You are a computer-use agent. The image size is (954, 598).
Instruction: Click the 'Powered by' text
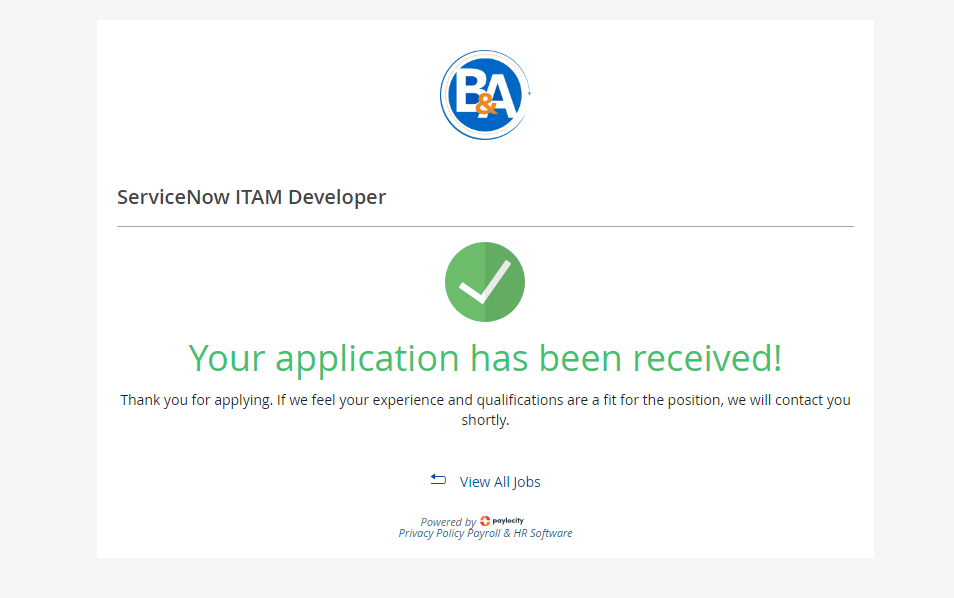(448, 522)
